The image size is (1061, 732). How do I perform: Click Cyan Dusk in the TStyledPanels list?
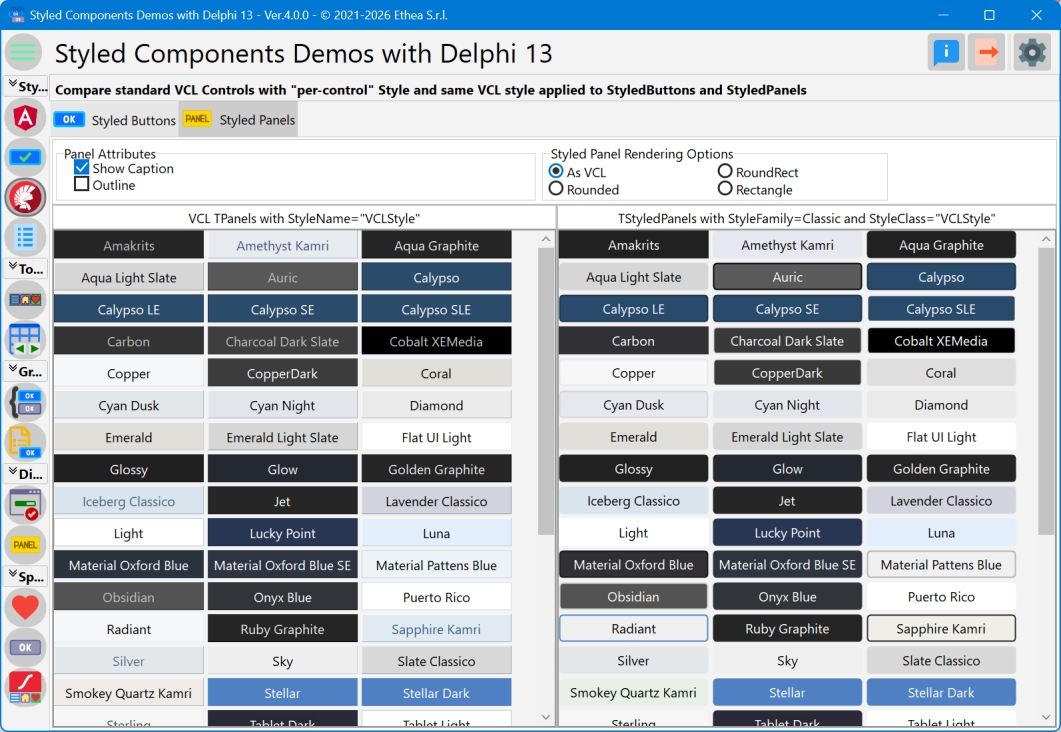633,405
